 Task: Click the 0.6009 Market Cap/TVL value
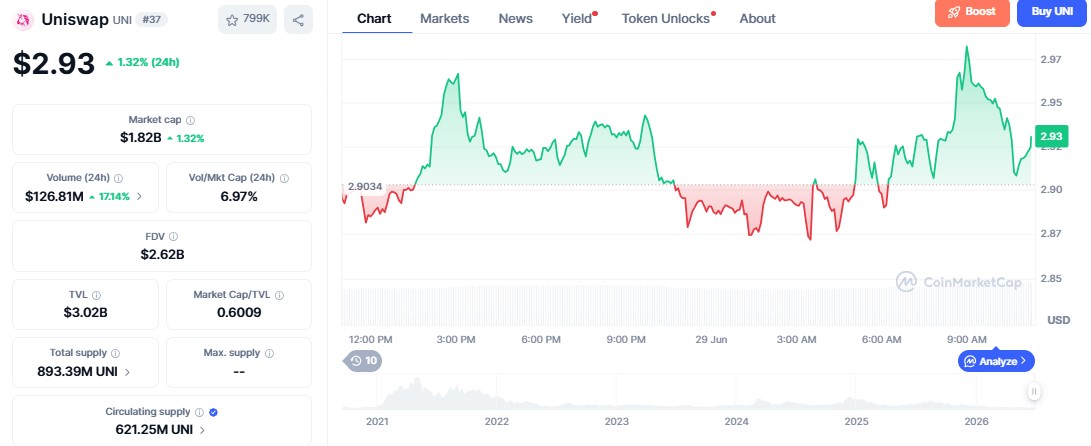[239, 312]
